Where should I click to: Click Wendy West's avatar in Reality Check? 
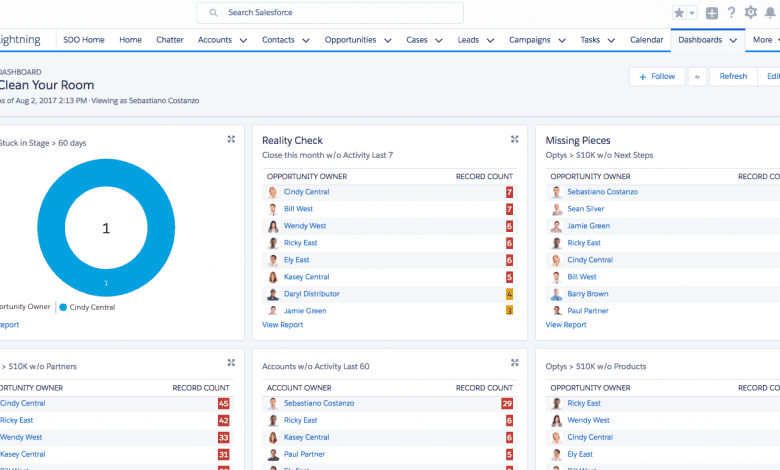273,226
